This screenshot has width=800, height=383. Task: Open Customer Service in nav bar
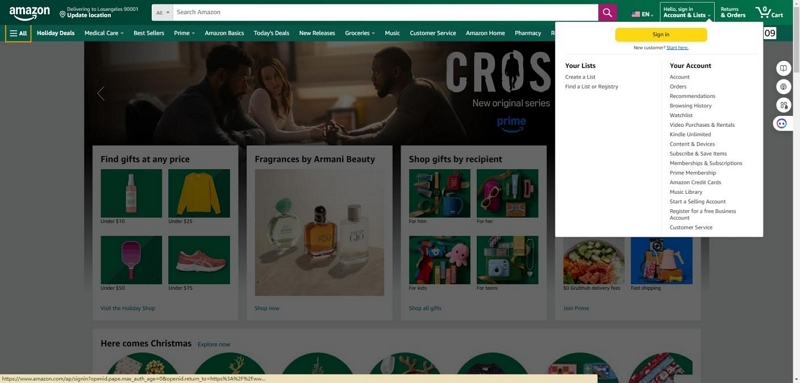433,33
